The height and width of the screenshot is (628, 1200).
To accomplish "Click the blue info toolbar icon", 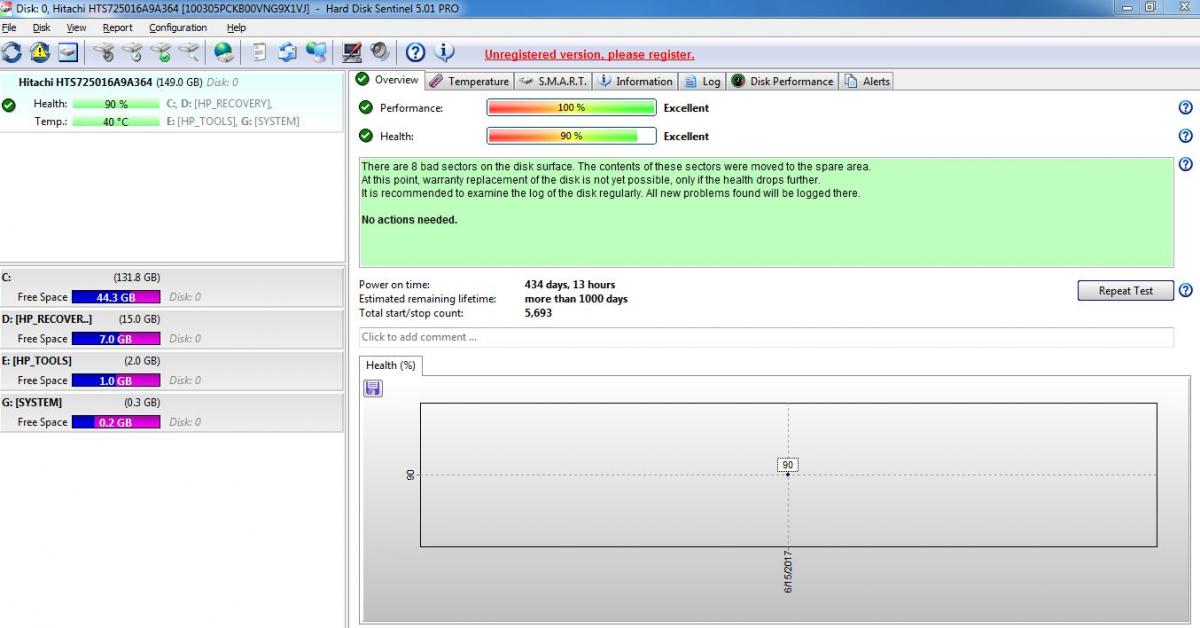I will pos(445,52).
